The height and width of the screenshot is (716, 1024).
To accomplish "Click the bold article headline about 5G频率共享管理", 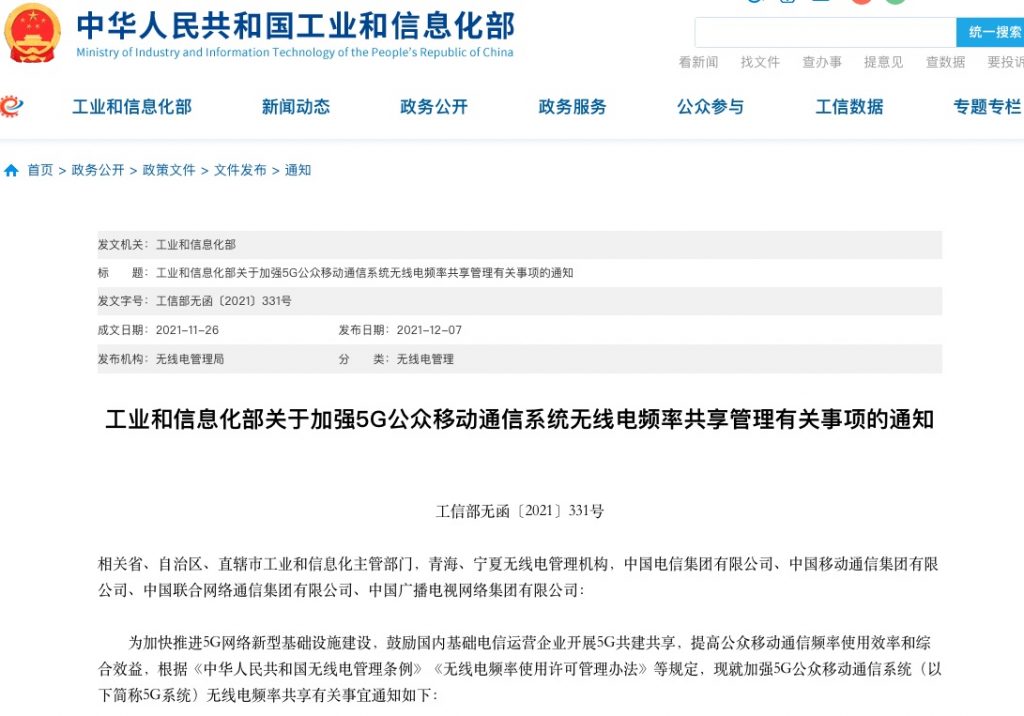I will click(520, 419).
